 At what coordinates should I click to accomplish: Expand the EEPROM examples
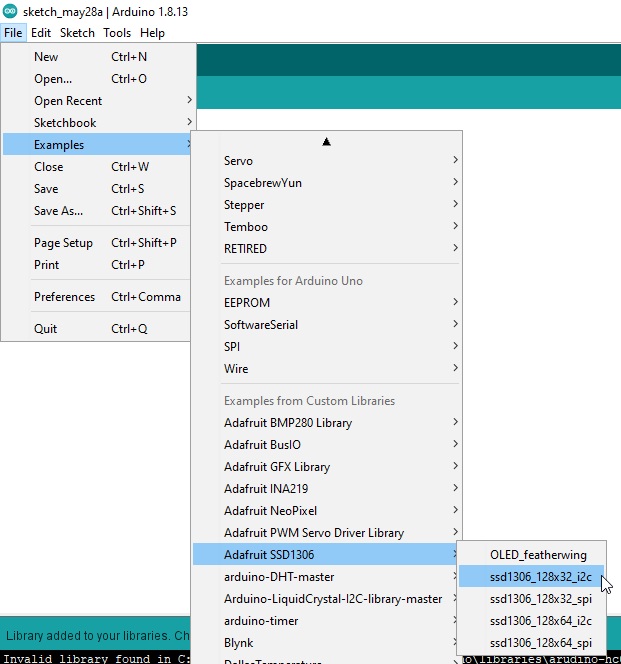pyautogui.click(x=327, y=303)
